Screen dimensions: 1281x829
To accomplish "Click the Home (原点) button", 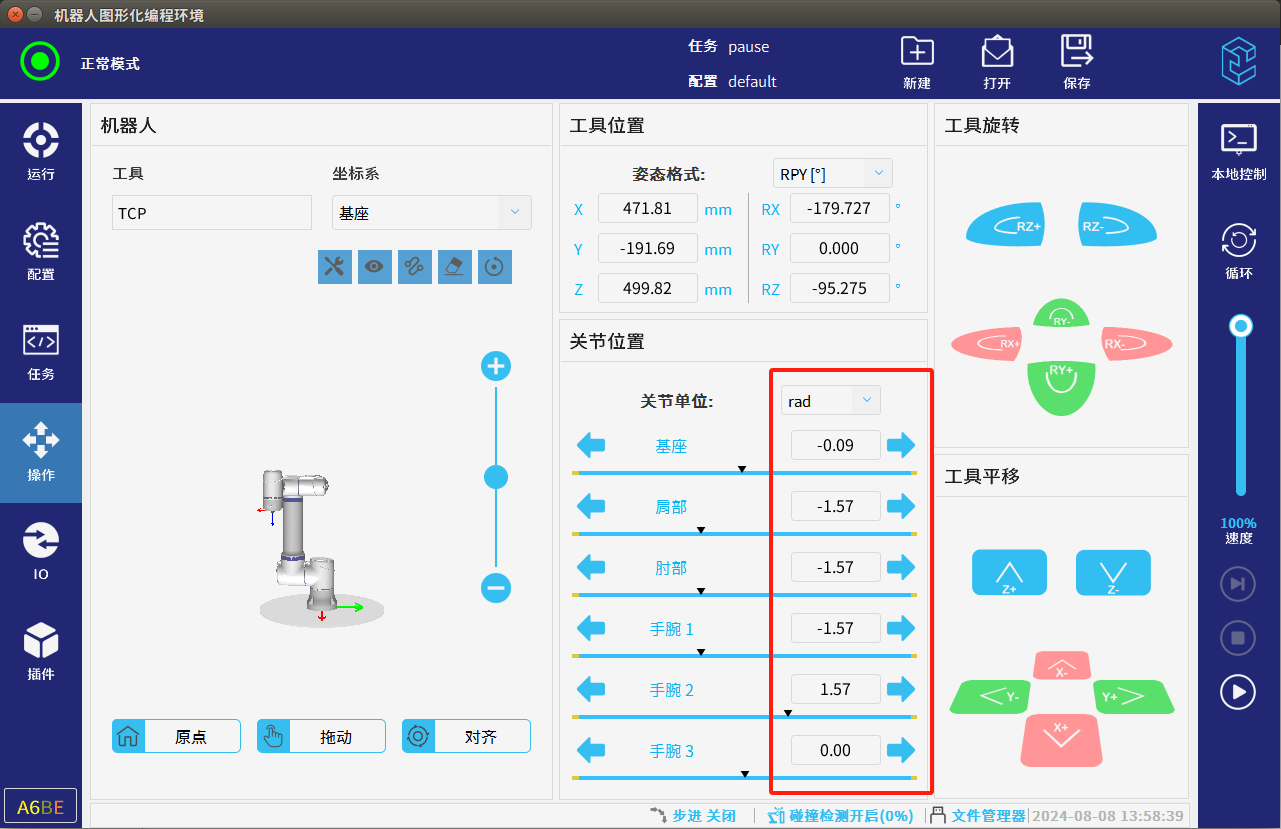I will pos(176,737).
